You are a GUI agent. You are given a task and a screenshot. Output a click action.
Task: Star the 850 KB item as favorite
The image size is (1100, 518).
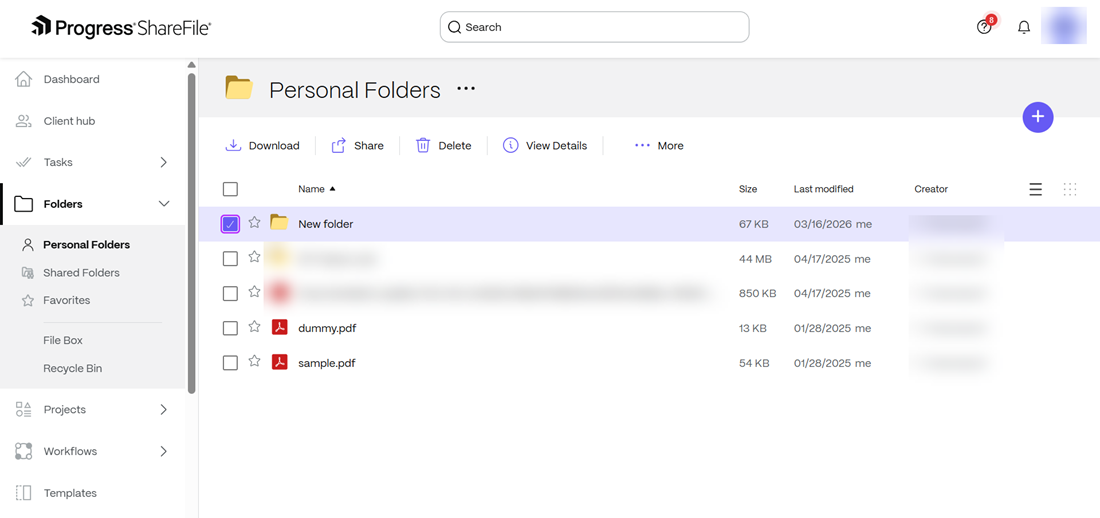click(x=254, y=291)
